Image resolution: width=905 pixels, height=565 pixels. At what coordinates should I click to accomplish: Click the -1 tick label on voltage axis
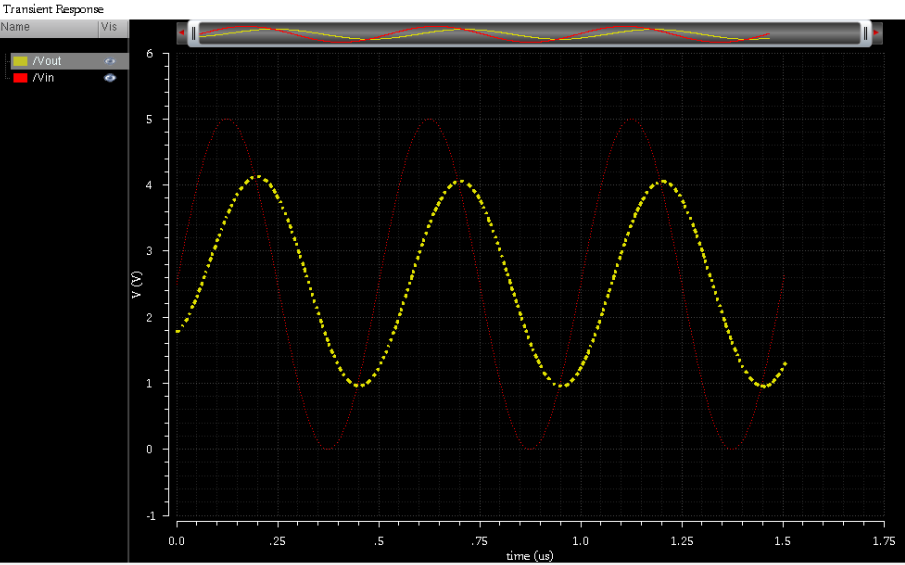[148, 515]
